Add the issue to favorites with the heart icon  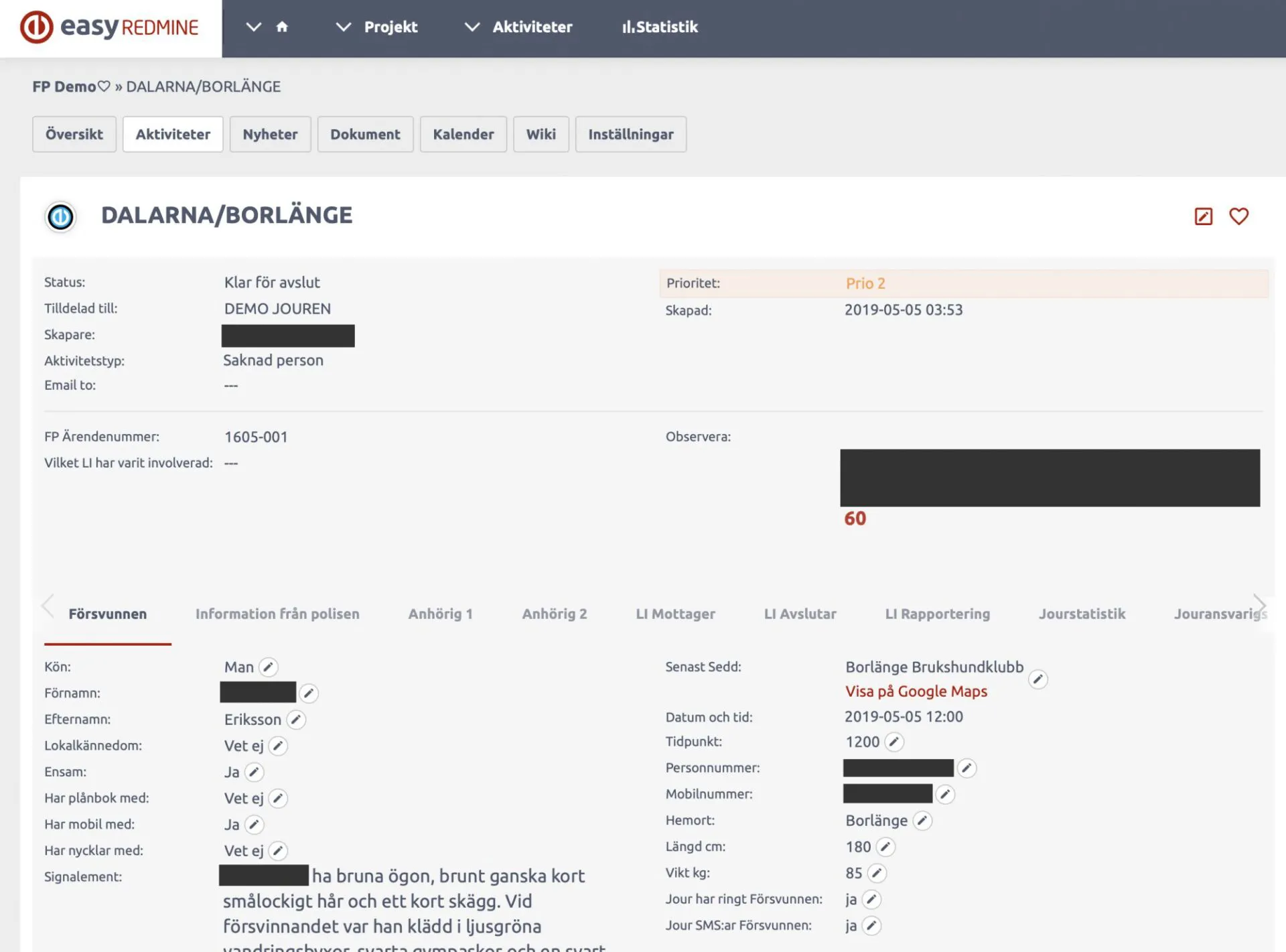[x=1238, y=216]
